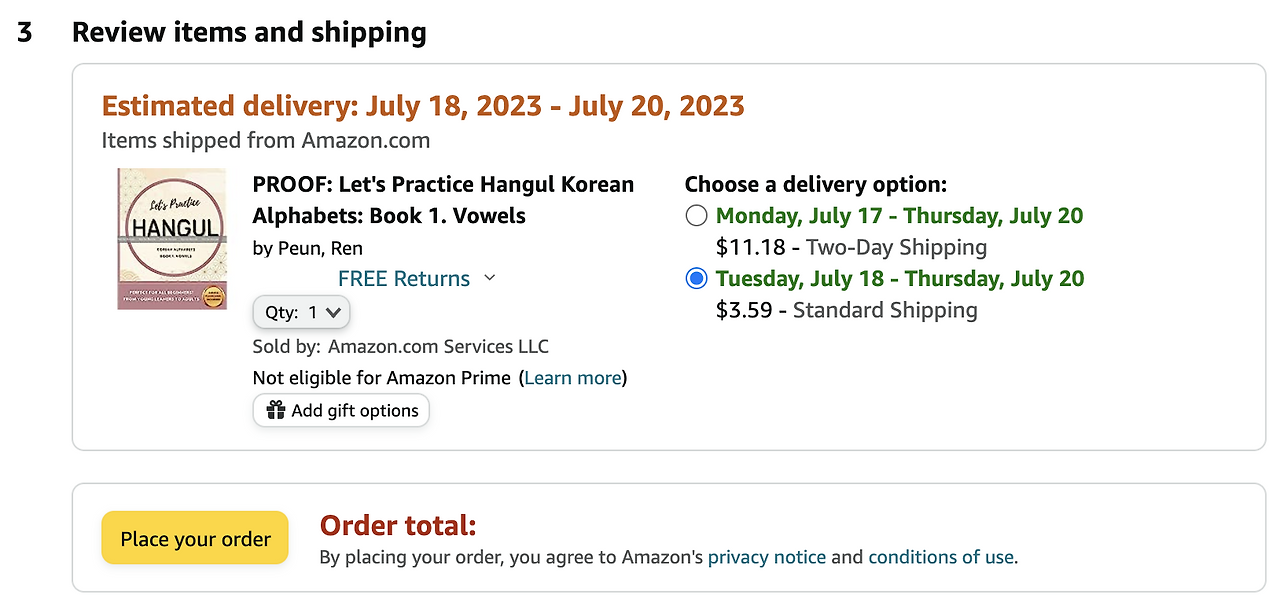Image resolution: width=1280 pixels, height=602 pixels.
Task: Click the Review items and shipping heading
Action: point(249,33)
